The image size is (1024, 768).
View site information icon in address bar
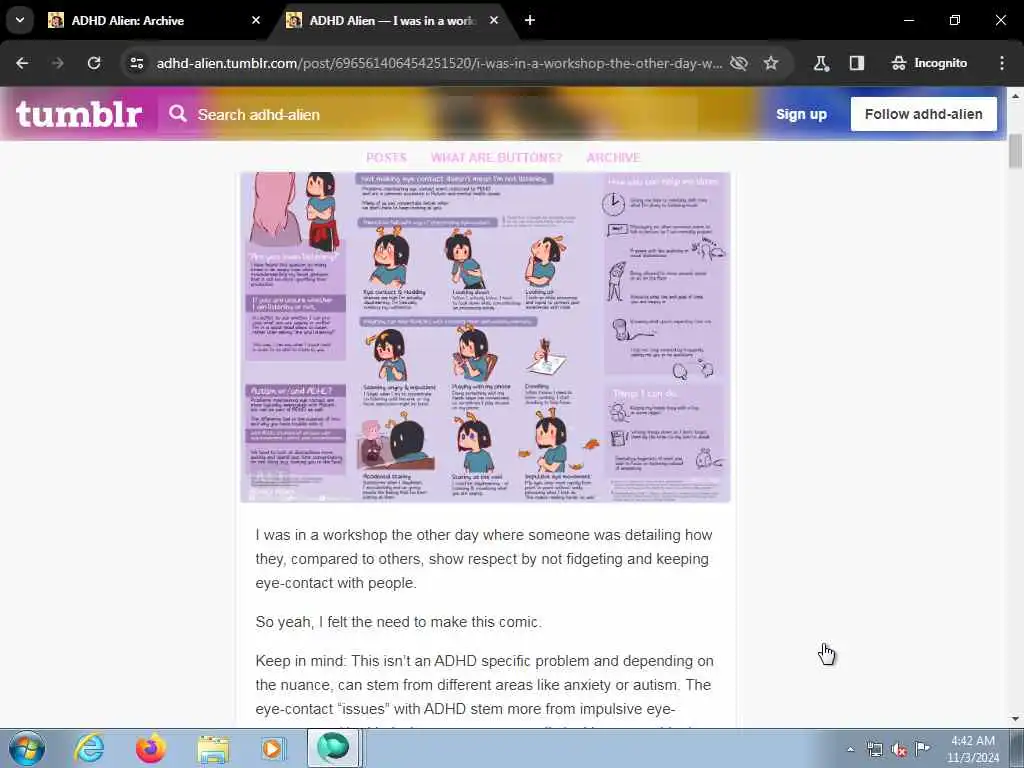click(x=136, y=63)
